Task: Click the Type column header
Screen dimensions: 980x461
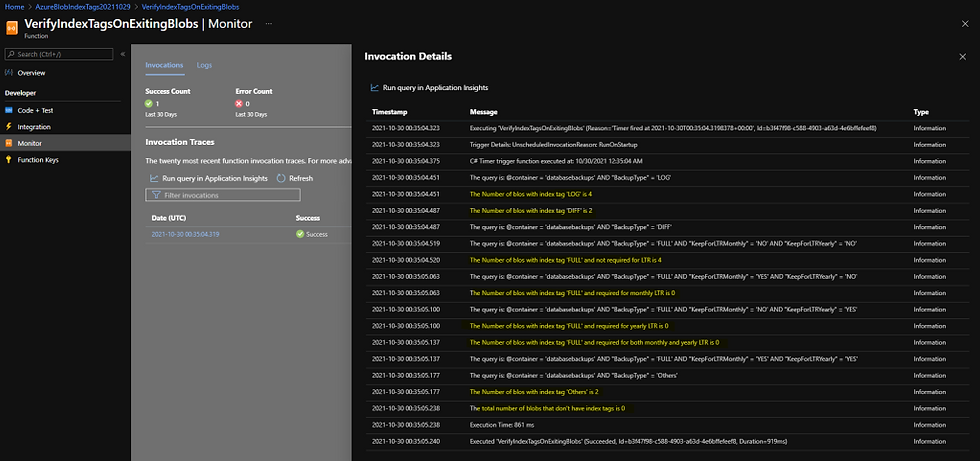Action: click(x=921, y=112)
